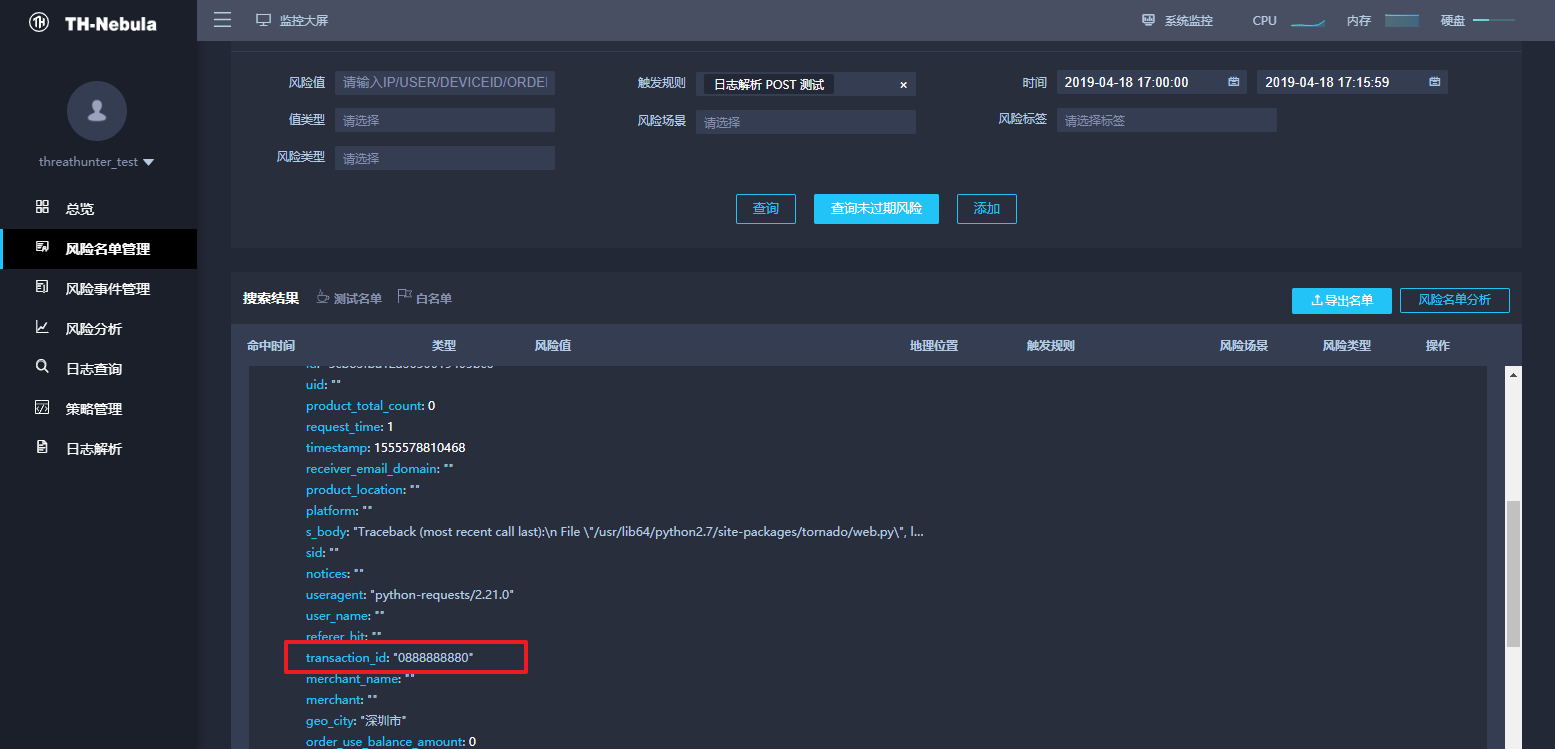The height and width of the screenshot is (749, 1555).
Task: Click the receiver_email_domain line
Action: point(380,469)
